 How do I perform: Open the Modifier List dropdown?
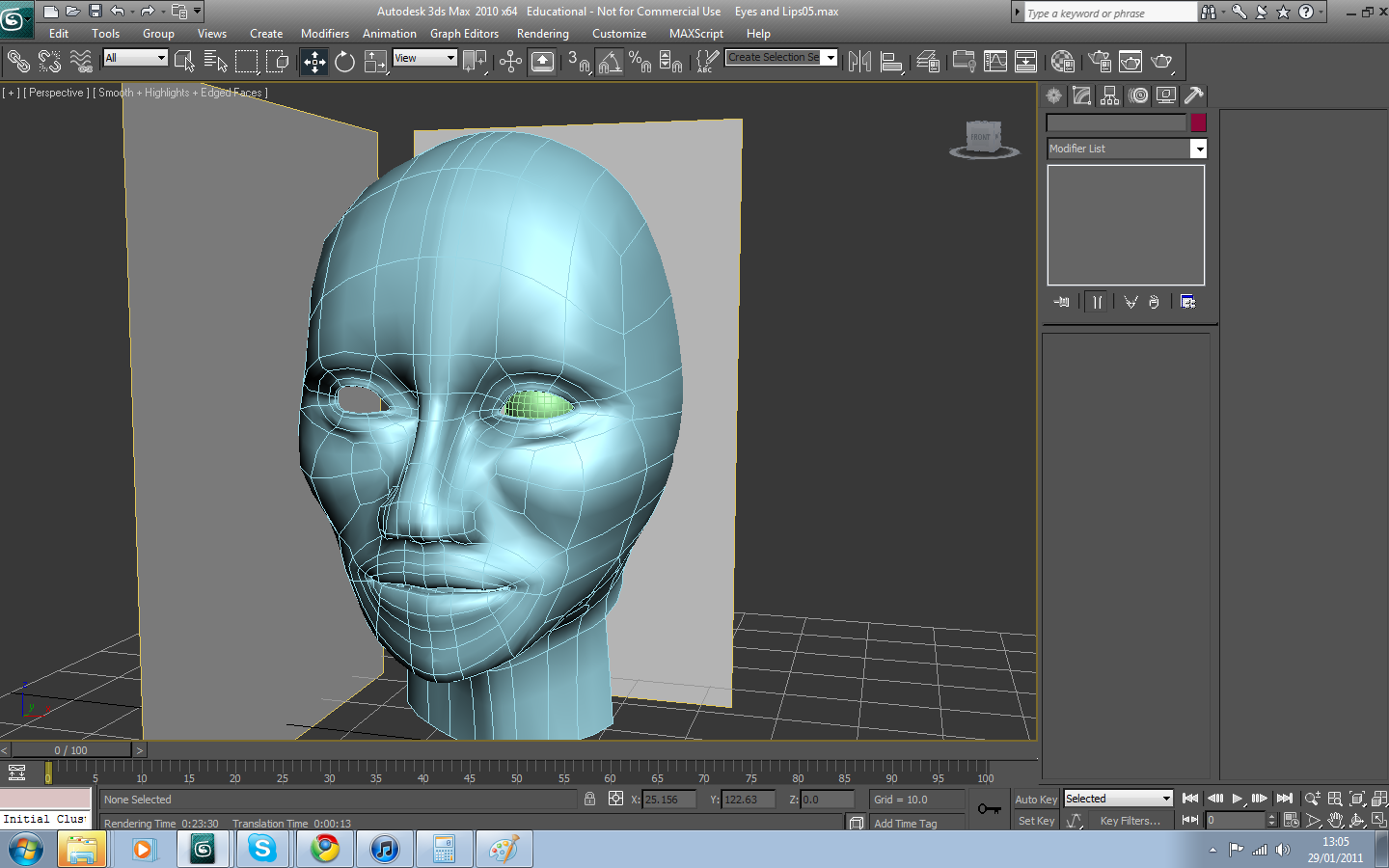click(1199, 148)
